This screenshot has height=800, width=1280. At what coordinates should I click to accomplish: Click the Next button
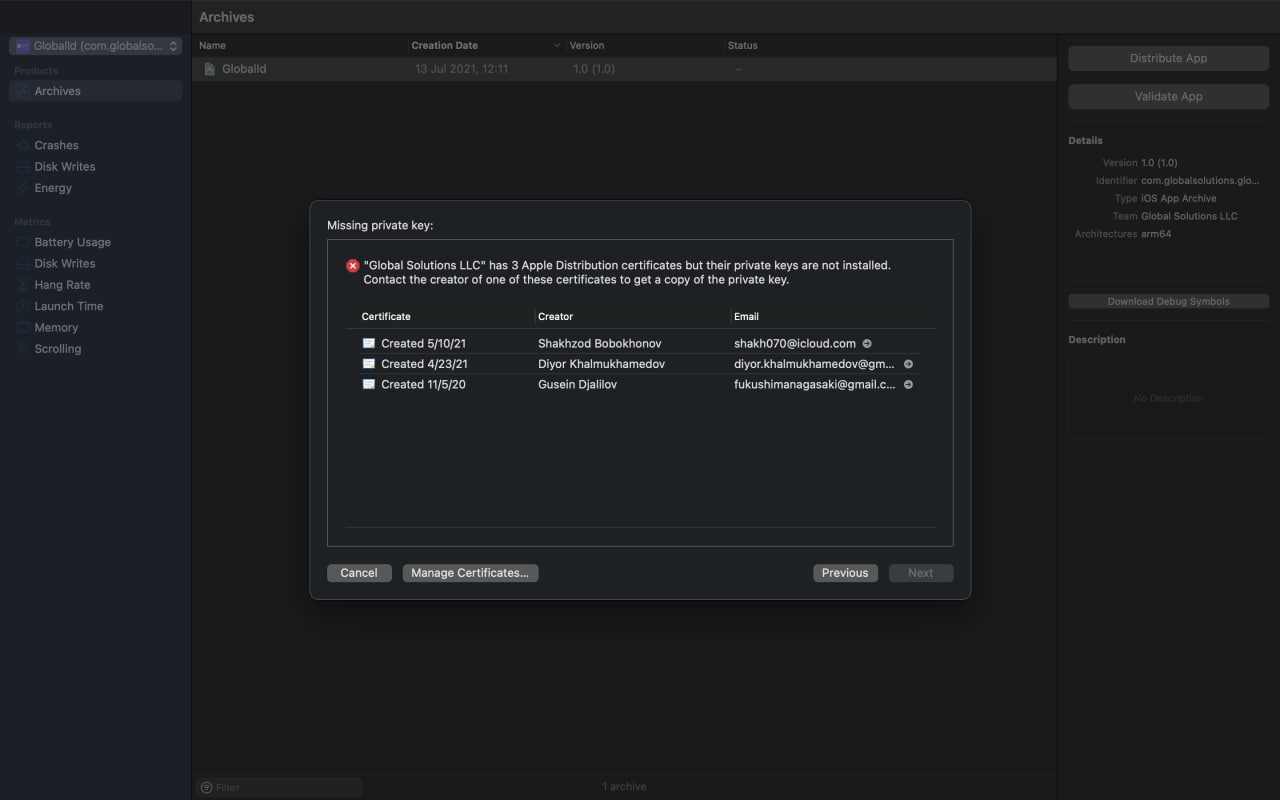coord(921,573)
